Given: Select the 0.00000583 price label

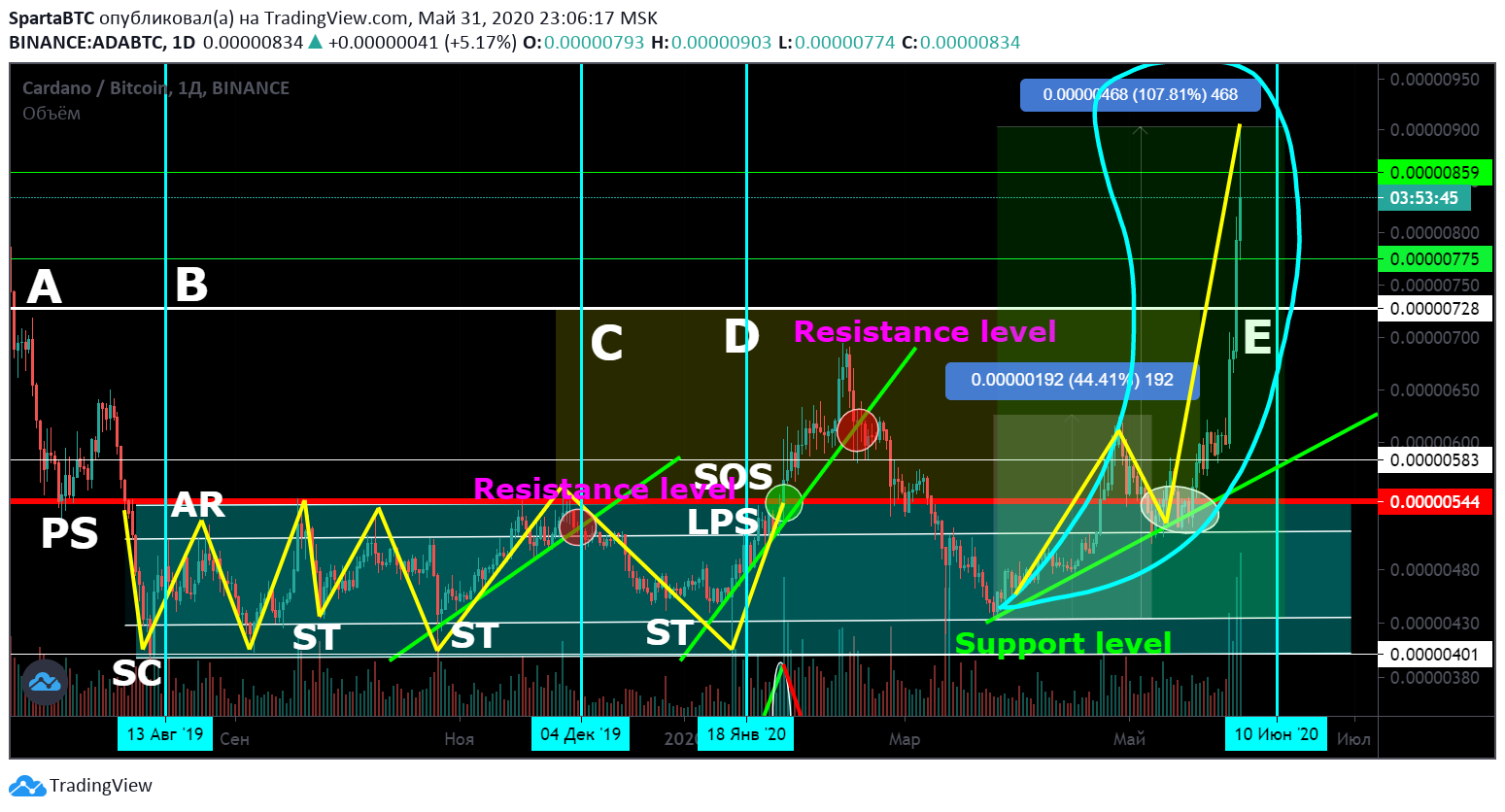Looking at the screenshot, I should [x=1434, y=459].
